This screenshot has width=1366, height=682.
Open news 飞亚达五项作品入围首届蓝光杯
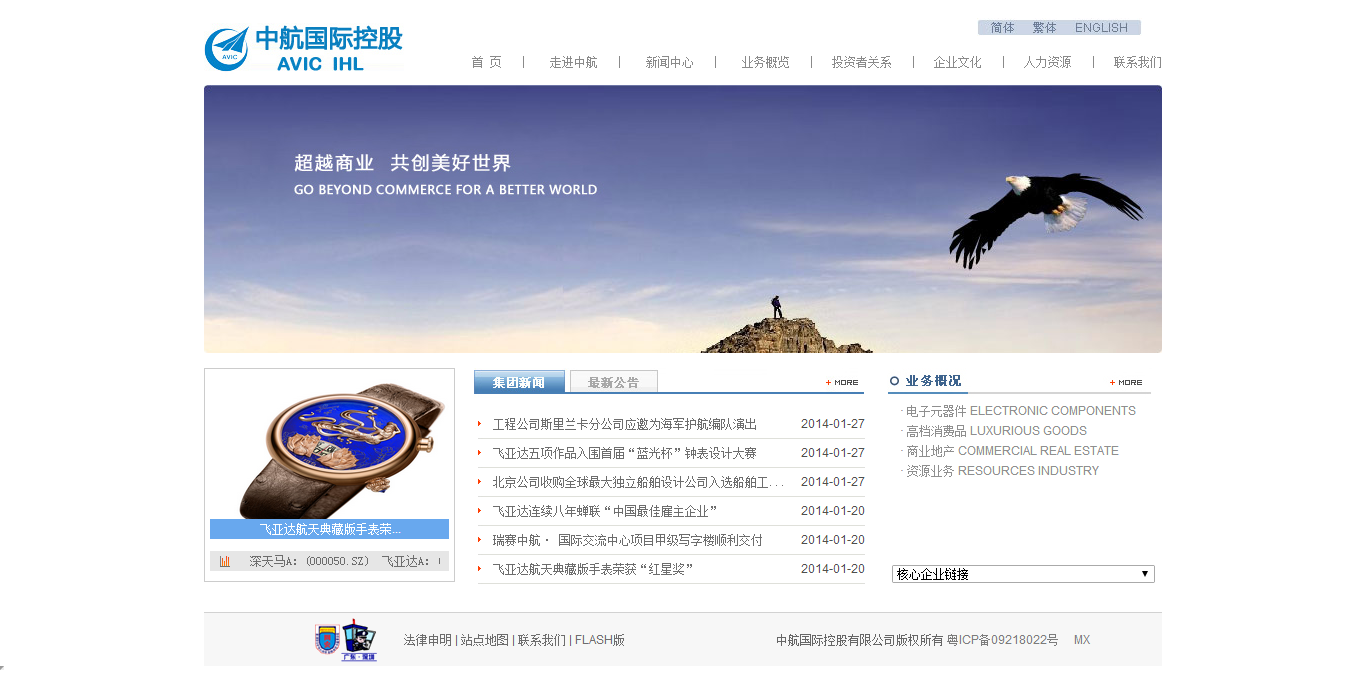pos(624,453)
